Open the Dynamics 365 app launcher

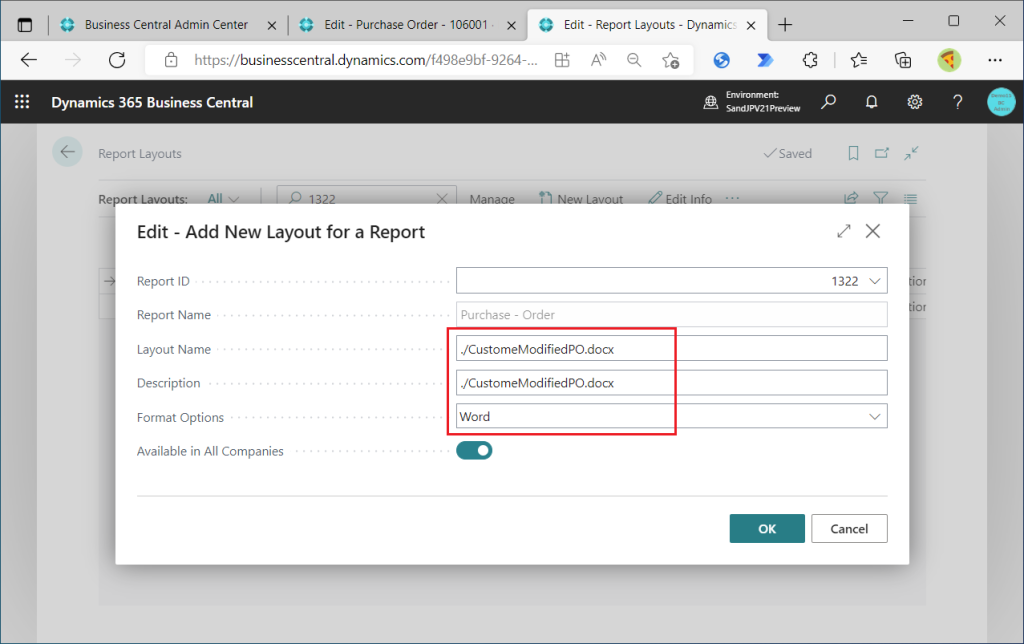pyautogui.click(x=22, y=102)
